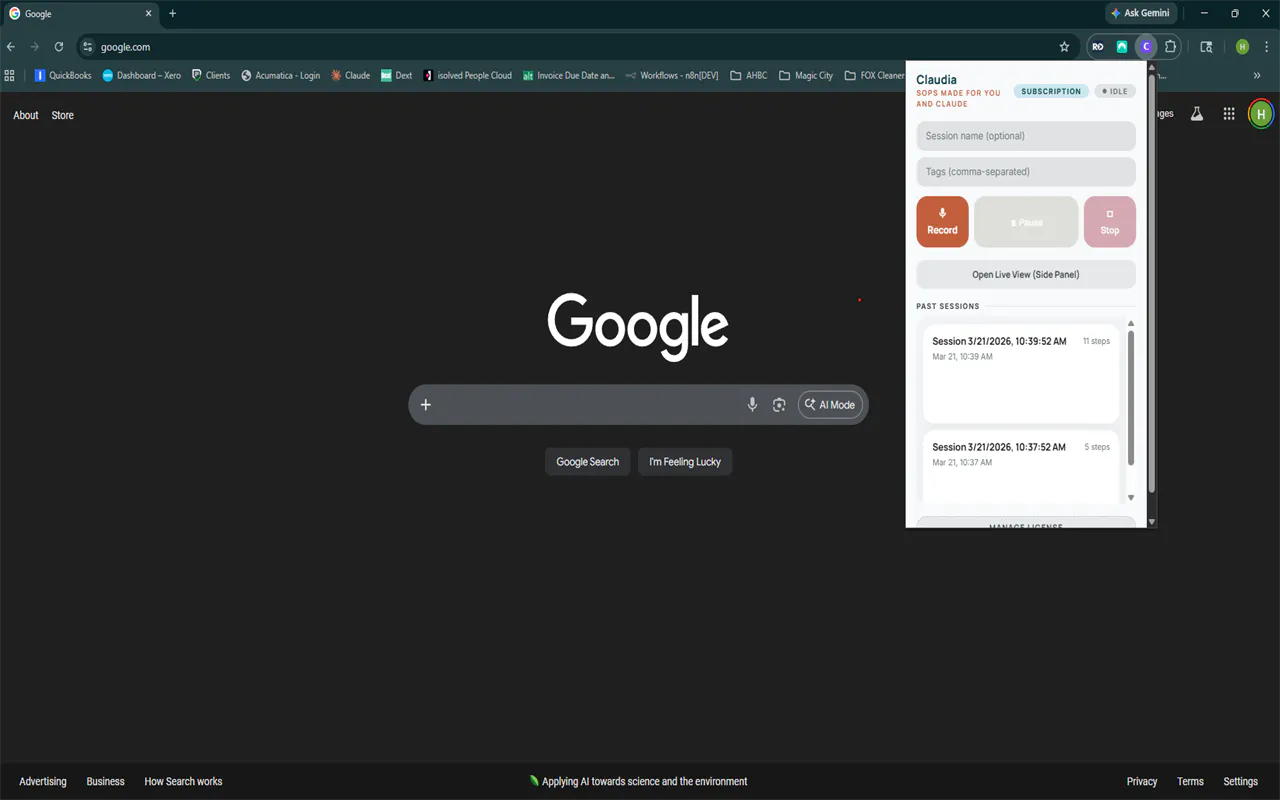
Task: Search by image lens icon
Action: click(779, 405)
